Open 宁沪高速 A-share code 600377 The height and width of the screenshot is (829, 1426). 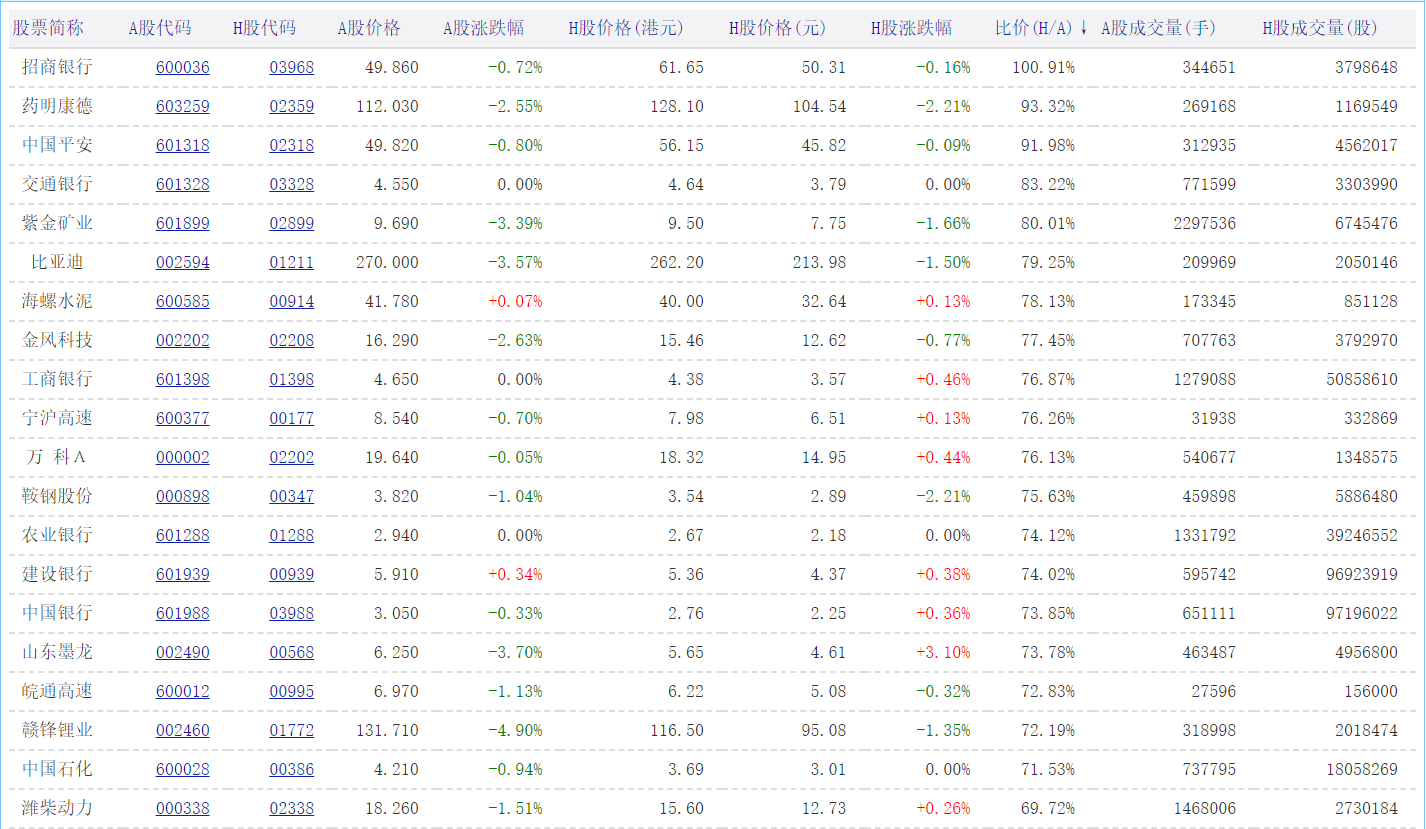(183, 418)
